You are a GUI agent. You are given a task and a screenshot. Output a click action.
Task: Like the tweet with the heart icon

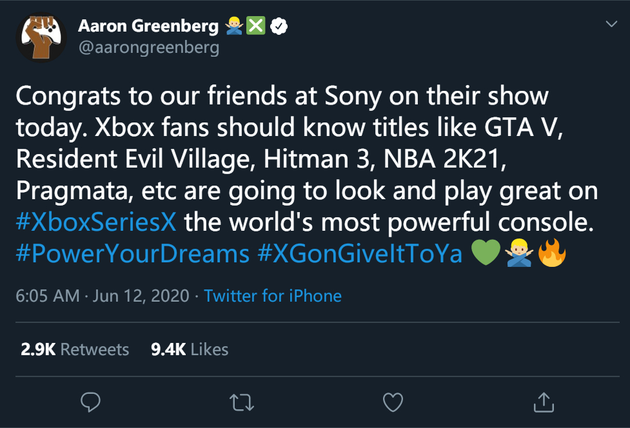point(393,401)
